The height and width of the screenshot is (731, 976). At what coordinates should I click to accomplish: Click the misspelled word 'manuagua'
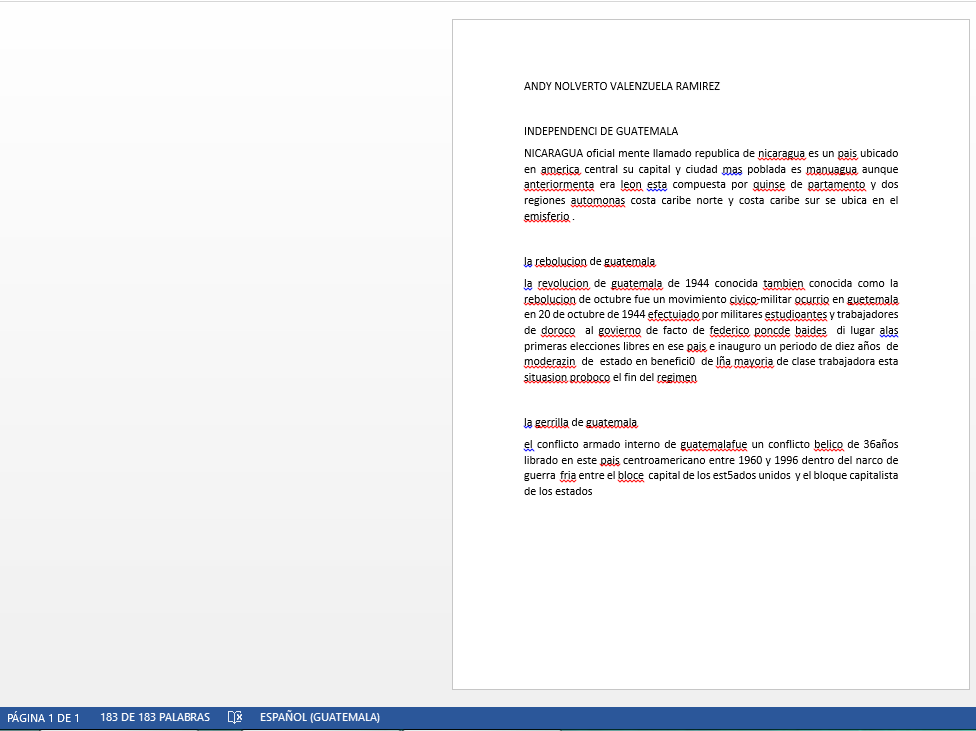point(831,169)
